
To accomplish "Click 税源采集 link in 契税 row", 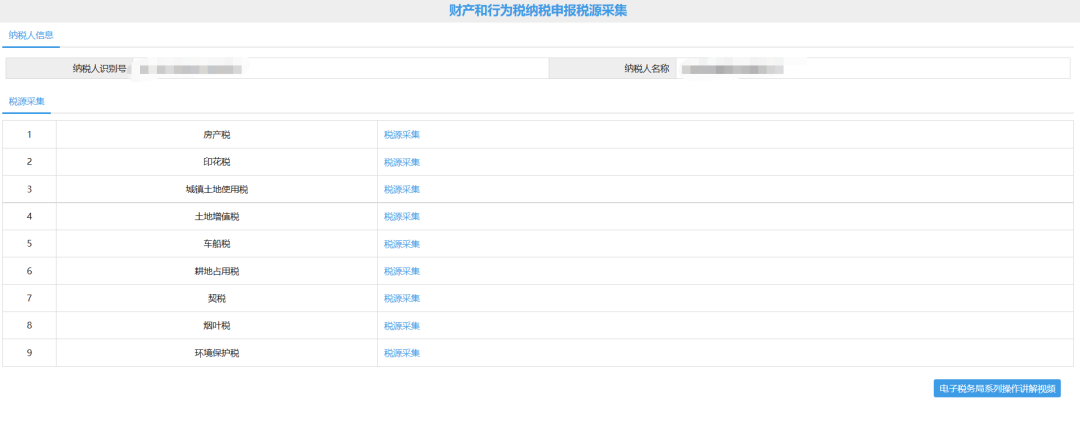I will point(401,298).
